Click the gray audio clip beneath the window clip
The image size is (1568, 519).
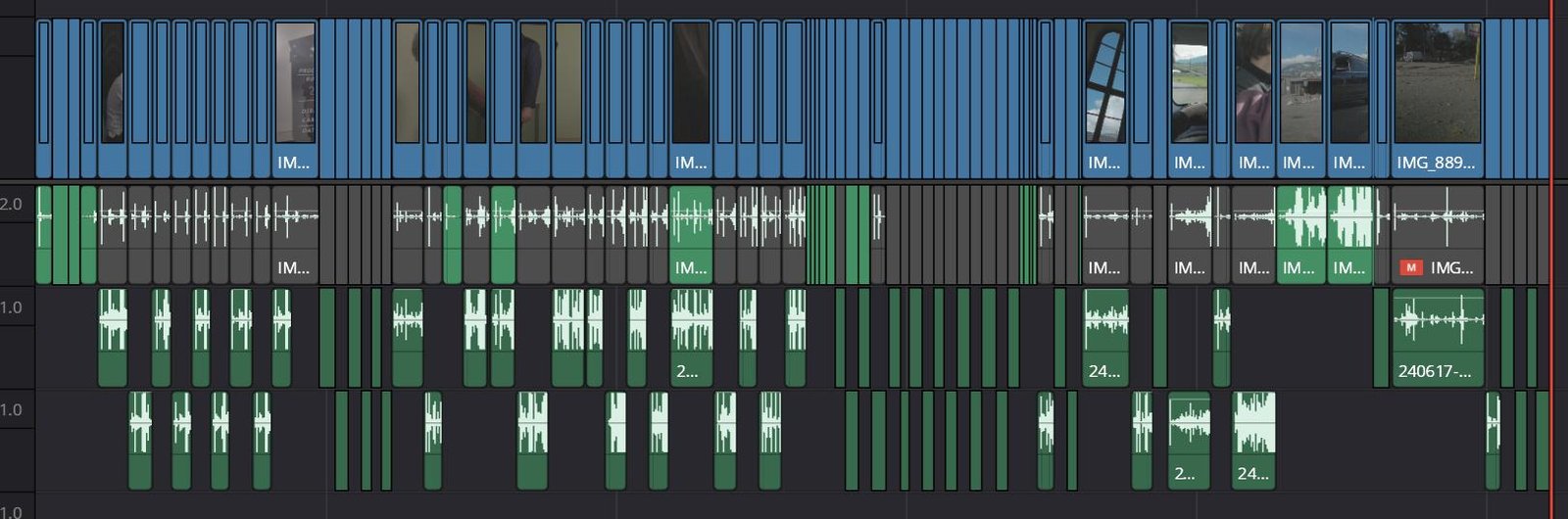click(1105, 235)
